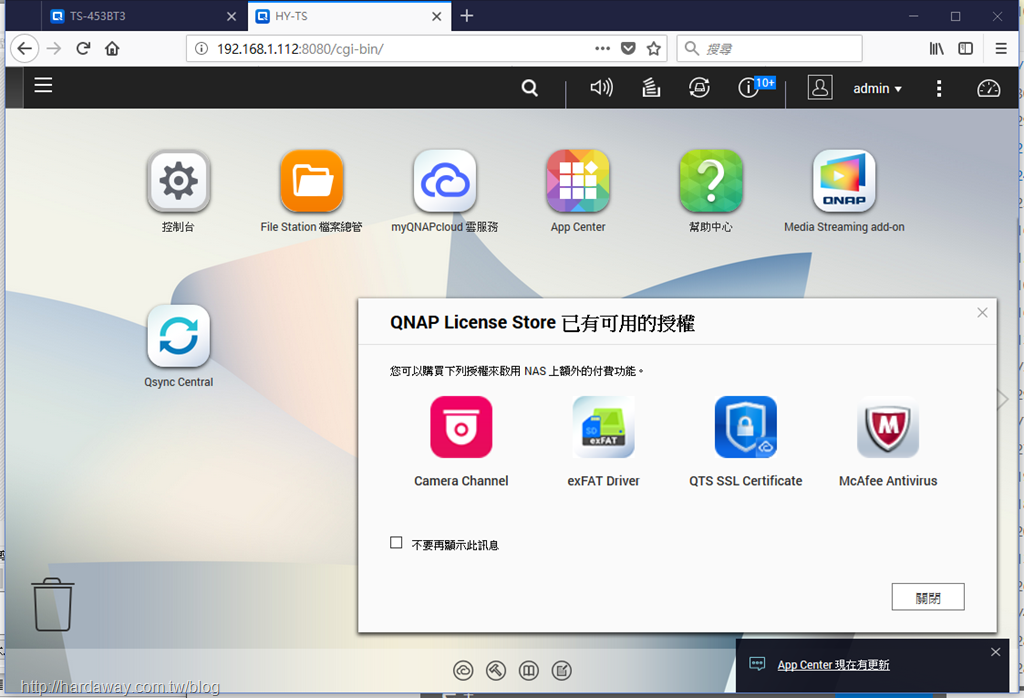1024x698 pixels.
Task: Bookmark this page with star icon
Action: pos(654,48)
